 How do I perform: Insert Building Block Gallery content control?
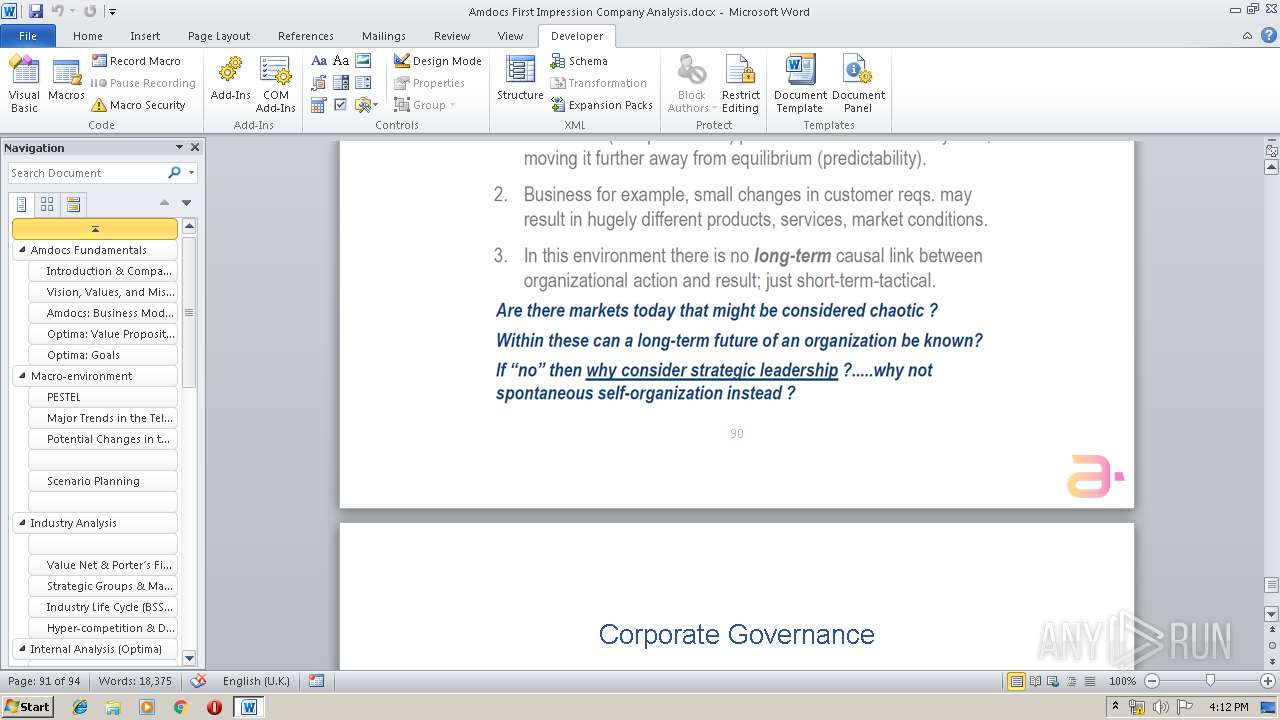(319, 83)
